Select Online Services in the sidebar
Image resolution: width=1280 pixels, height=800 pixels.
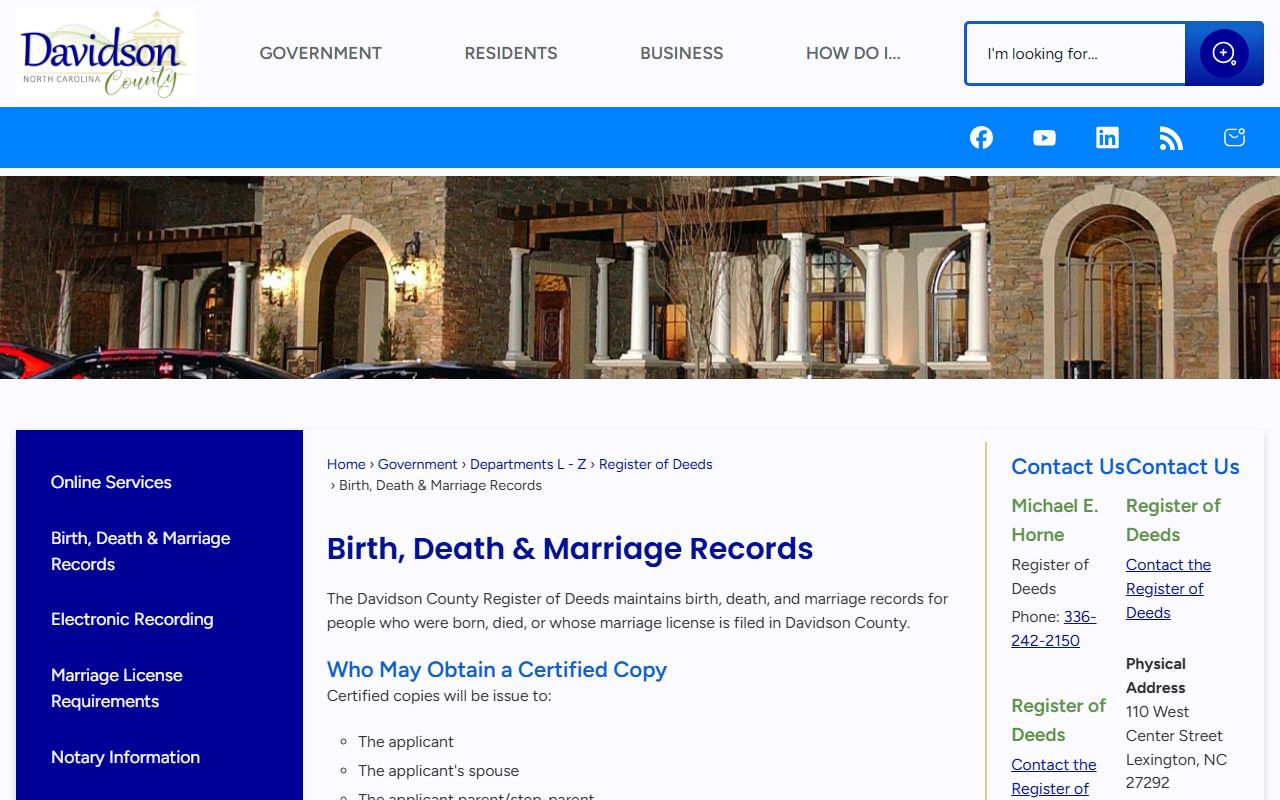pyautogui.click(x=111, y=482)
